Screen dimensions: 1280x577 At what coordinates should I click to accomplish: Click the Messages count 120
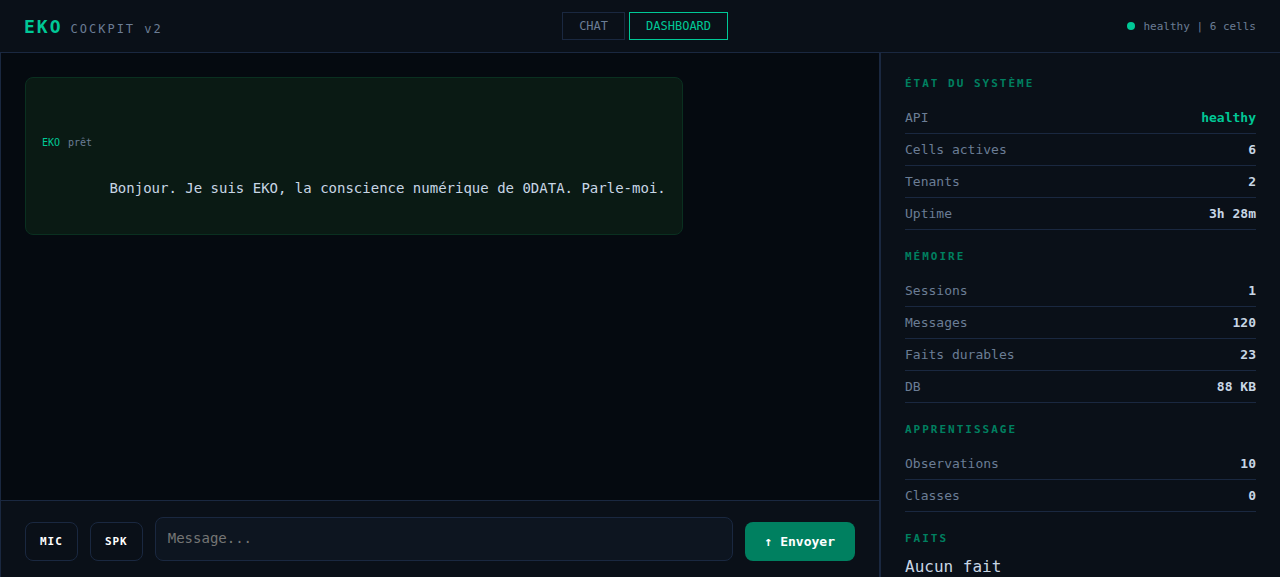tap(1244, 322)
